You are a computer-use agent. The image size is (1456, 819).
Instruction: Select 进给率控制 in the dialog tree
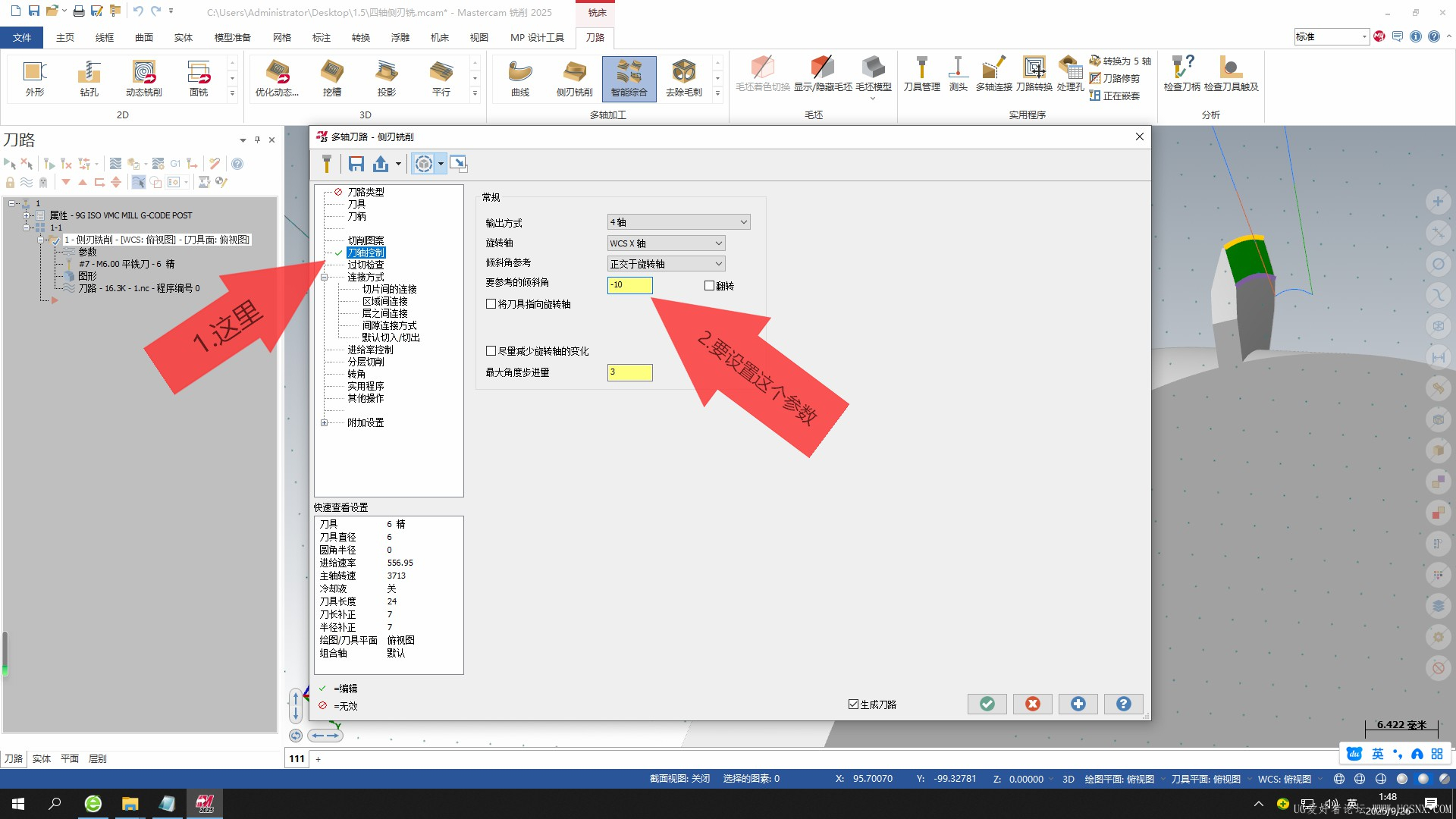coord(370,350)
